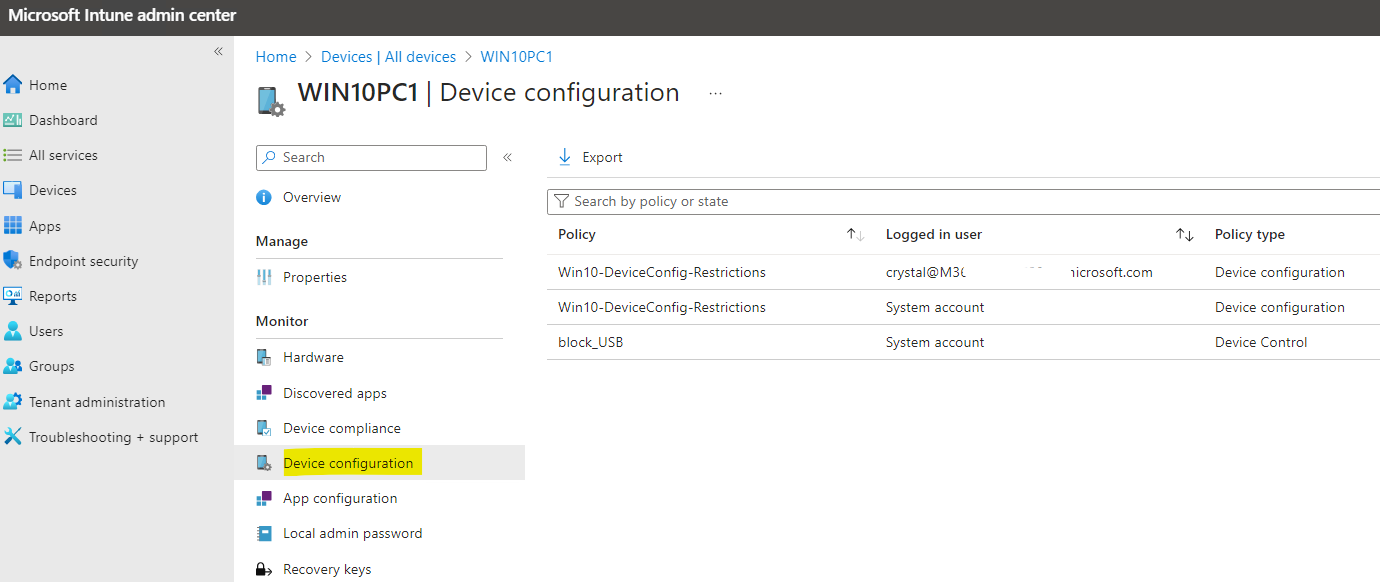The image size is (1380, 582).
Task: Follow the WIN10PC1 breadcrumb link
Action: click(516, 57)
